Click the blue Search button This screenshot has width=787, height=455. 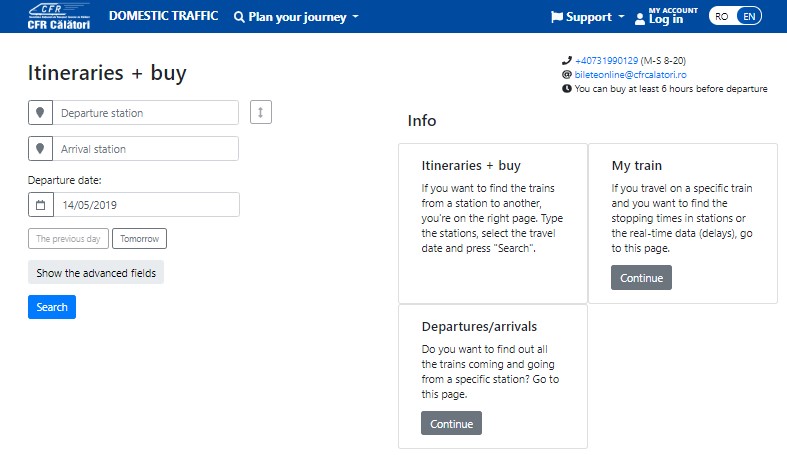pyautogui.click(x=52, y=307)
